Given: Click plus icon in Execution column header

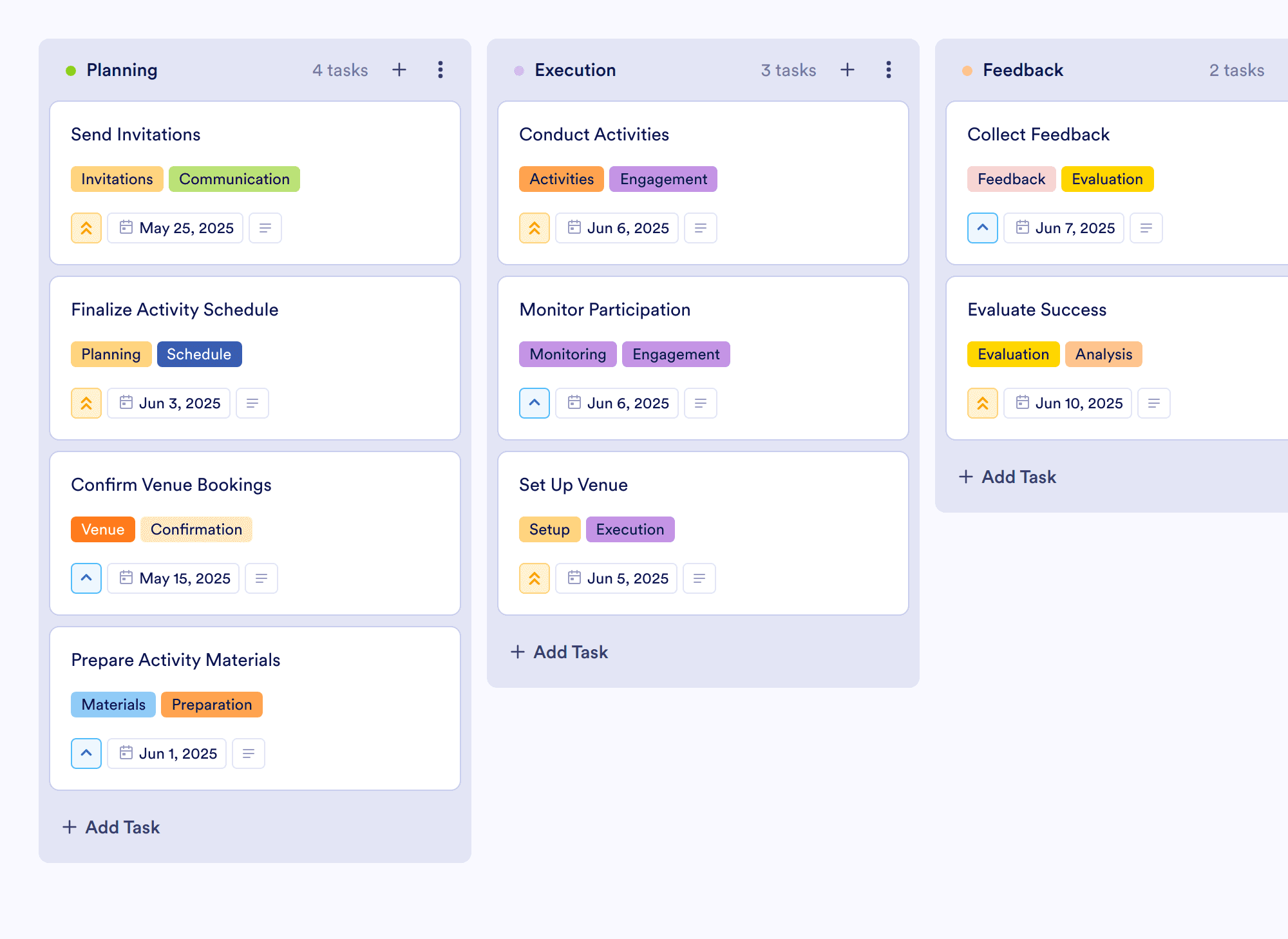Looking at the screenshot, I should (x=848, y=70).
